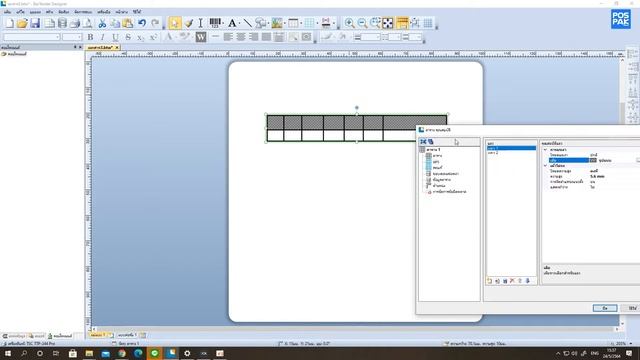Delete row with red X icon in dialog
Viewport: 640px width, 360px height.
coord(512,281)
